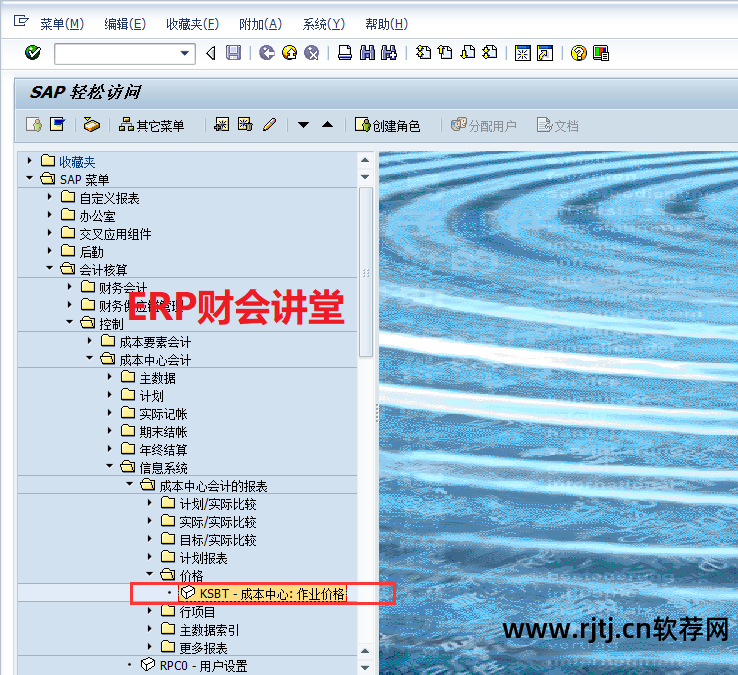Select the 目标/实际比较 folder

tap(218, 539)
